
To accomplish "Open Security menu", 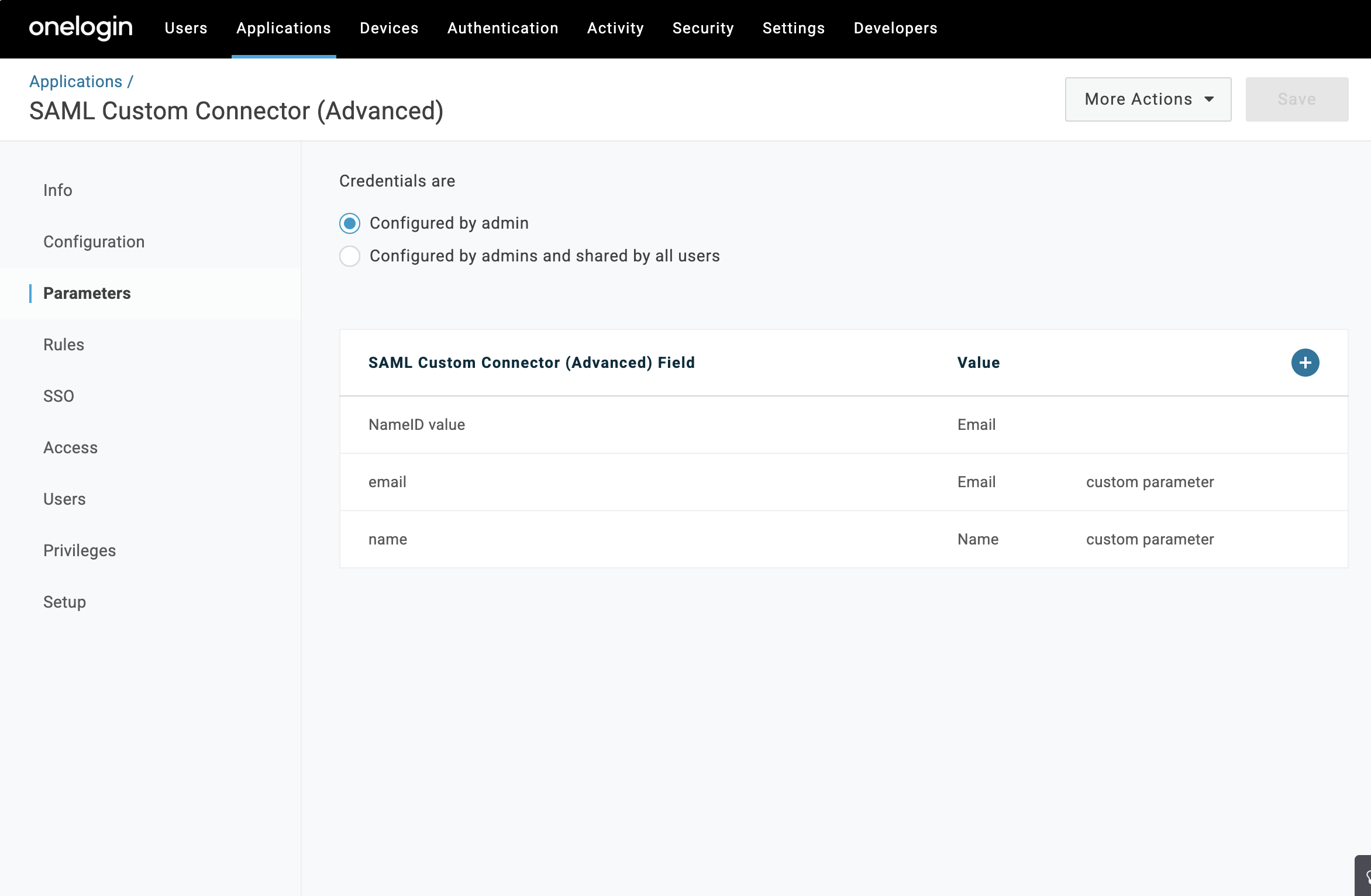I will (703, 28).
